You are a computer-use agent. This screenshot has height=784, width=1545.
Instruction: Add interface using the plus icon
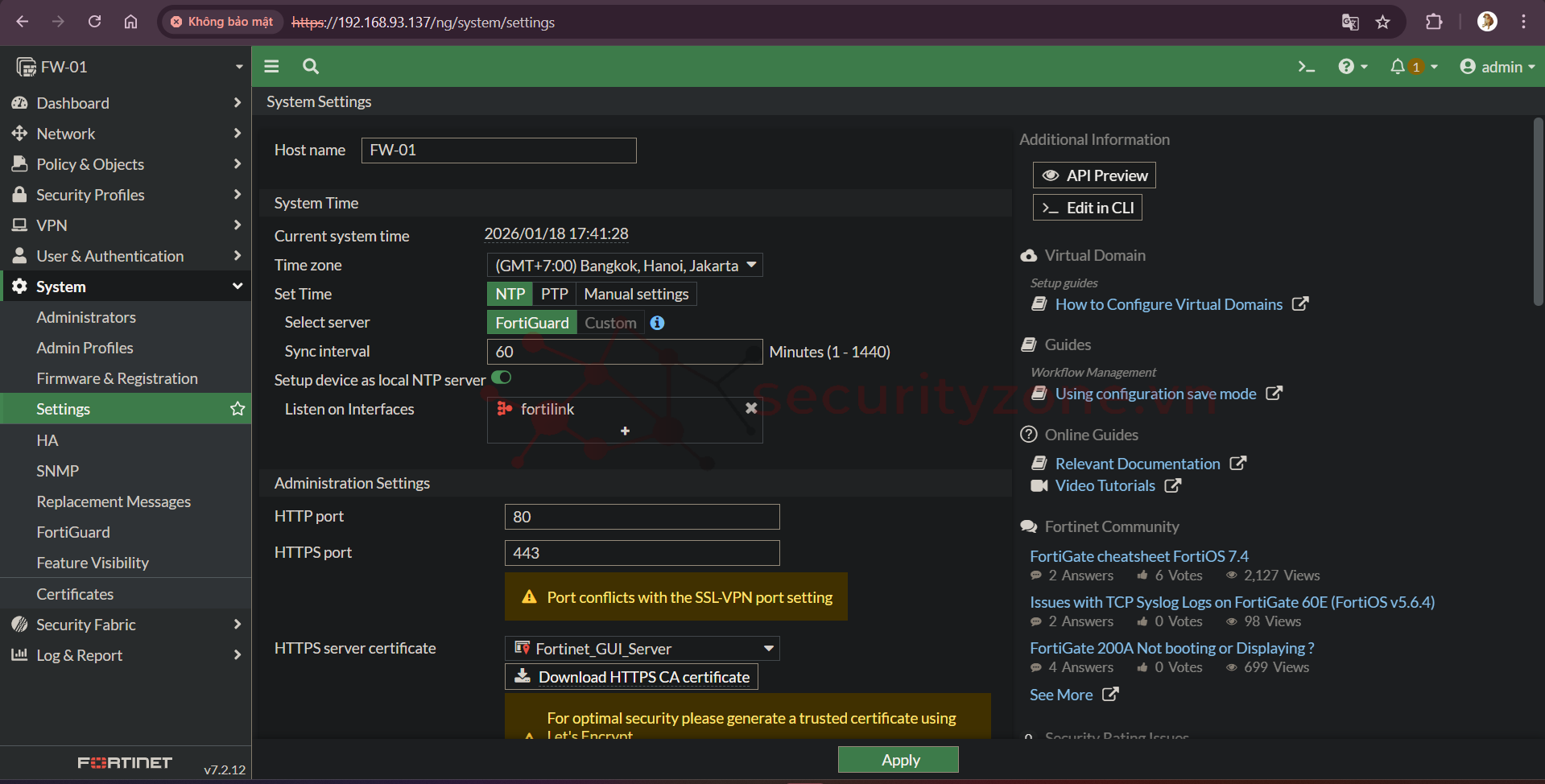click(625, 431)
